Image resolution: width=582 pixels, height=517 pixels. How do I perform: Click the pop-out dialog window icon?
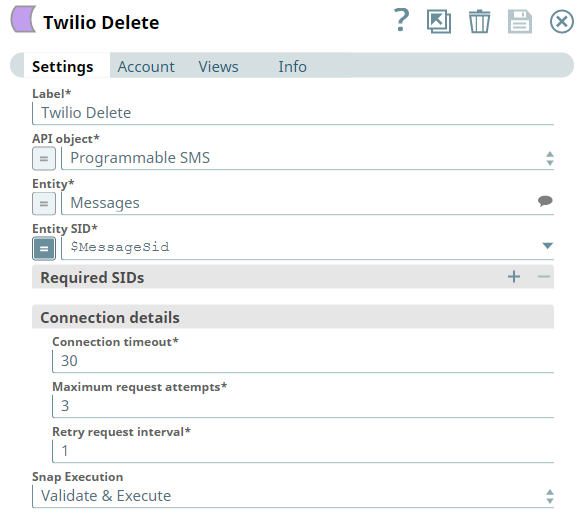coord(439,21)
